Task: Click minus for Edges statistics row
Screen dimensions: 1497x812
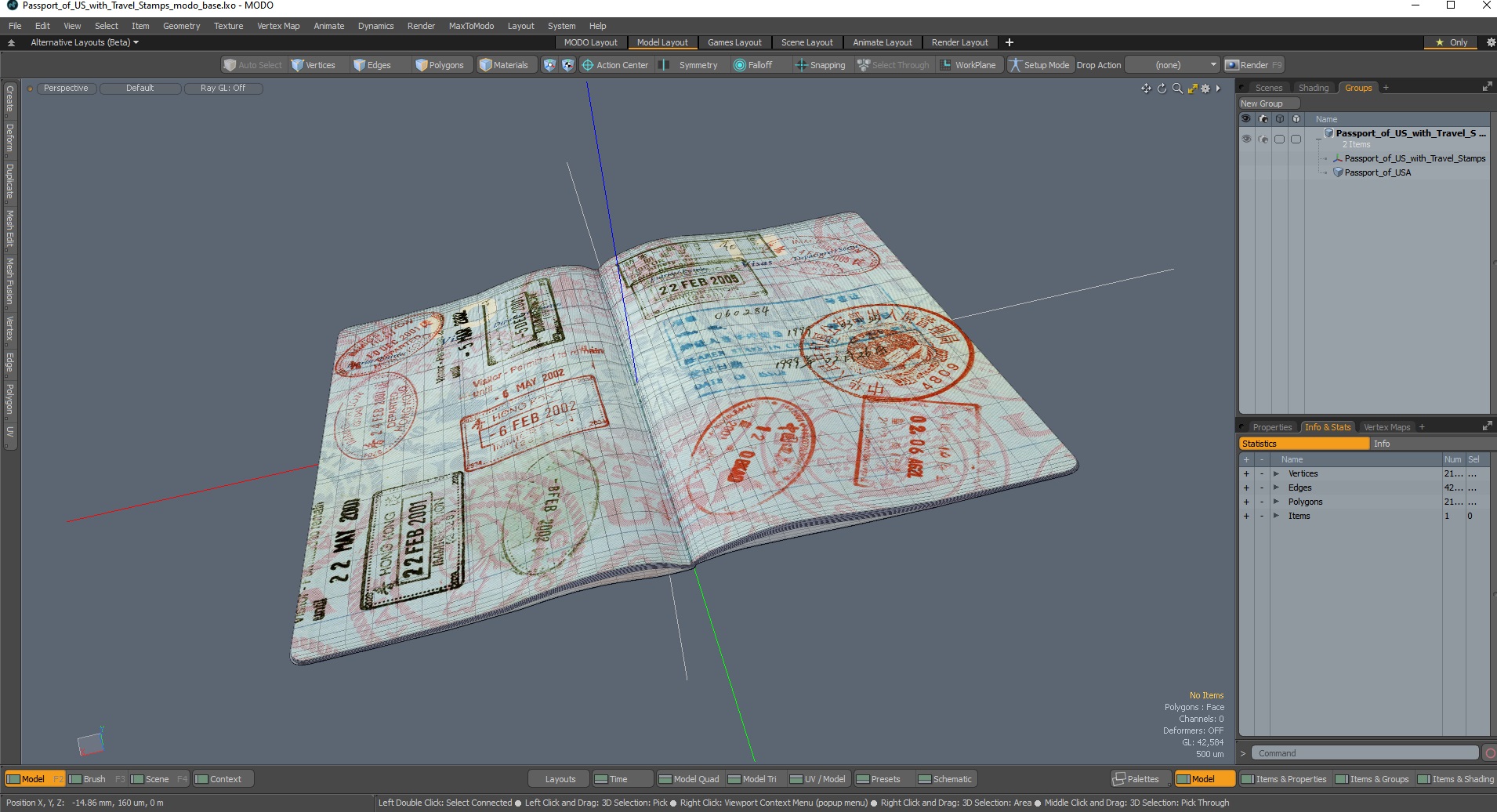Action: click(1262, 488)
